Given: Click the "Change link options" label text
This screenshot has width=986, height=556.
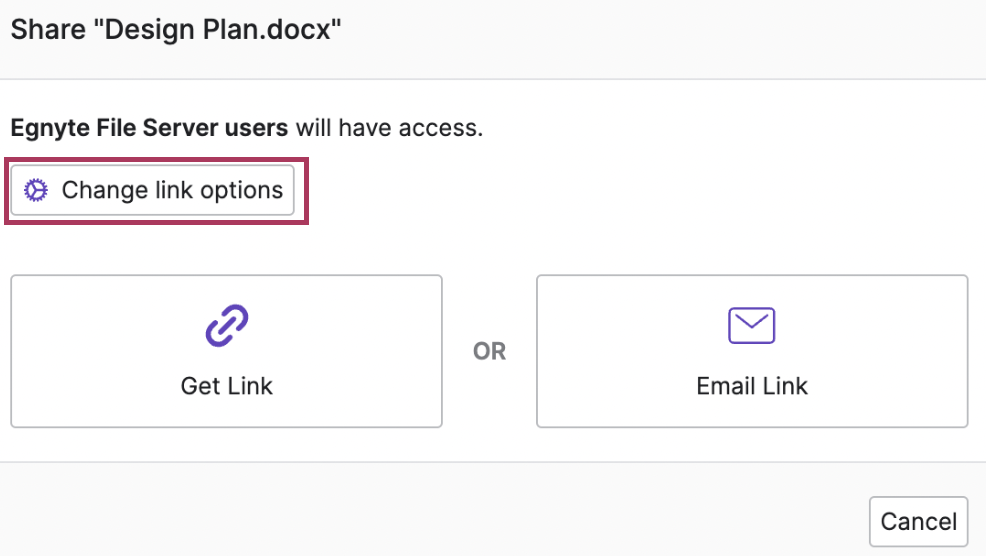Looking at the screenshot, I should point(172,190).
